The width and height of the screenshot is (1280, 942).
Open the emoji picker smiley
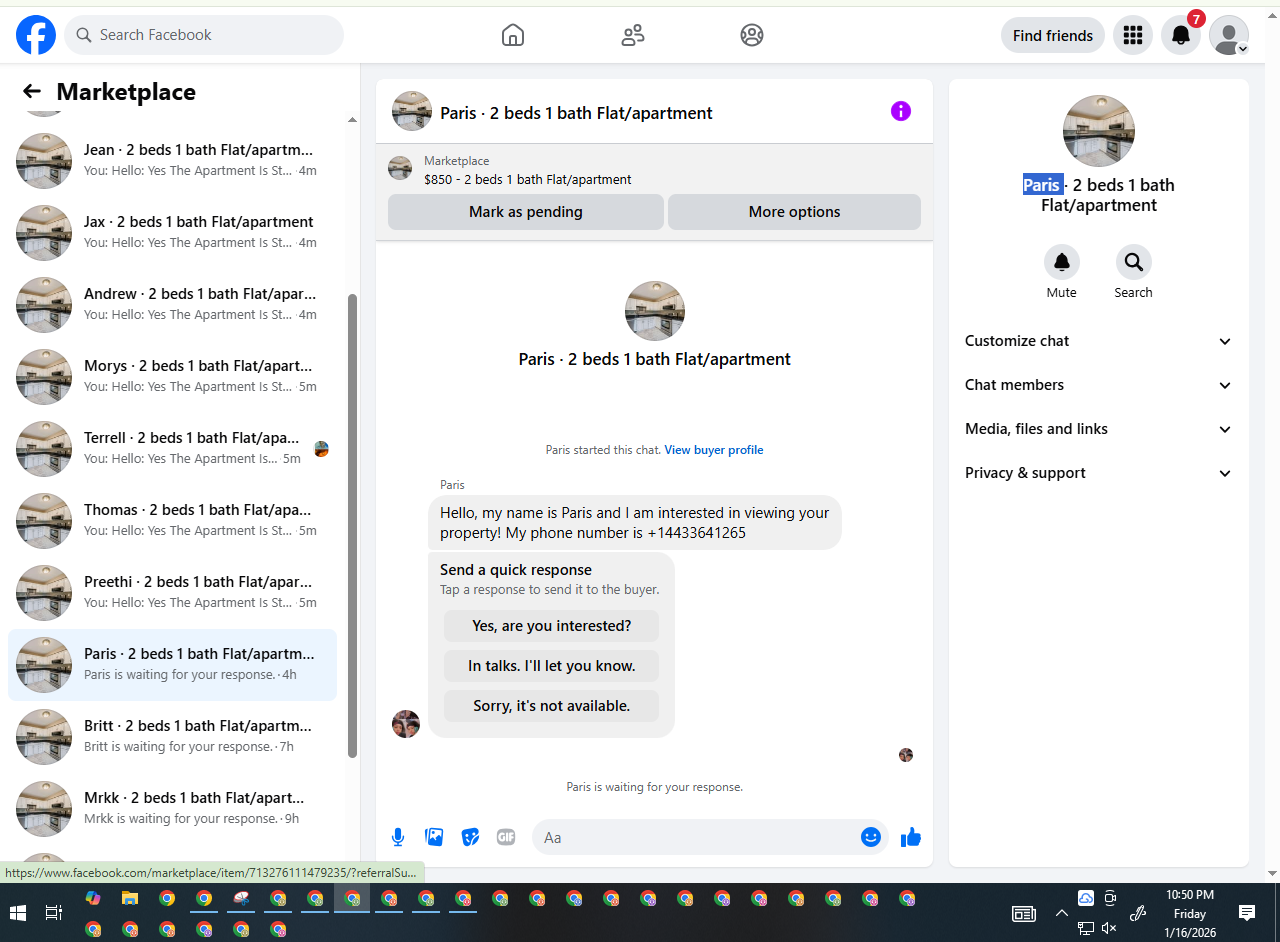pos(871,837)
